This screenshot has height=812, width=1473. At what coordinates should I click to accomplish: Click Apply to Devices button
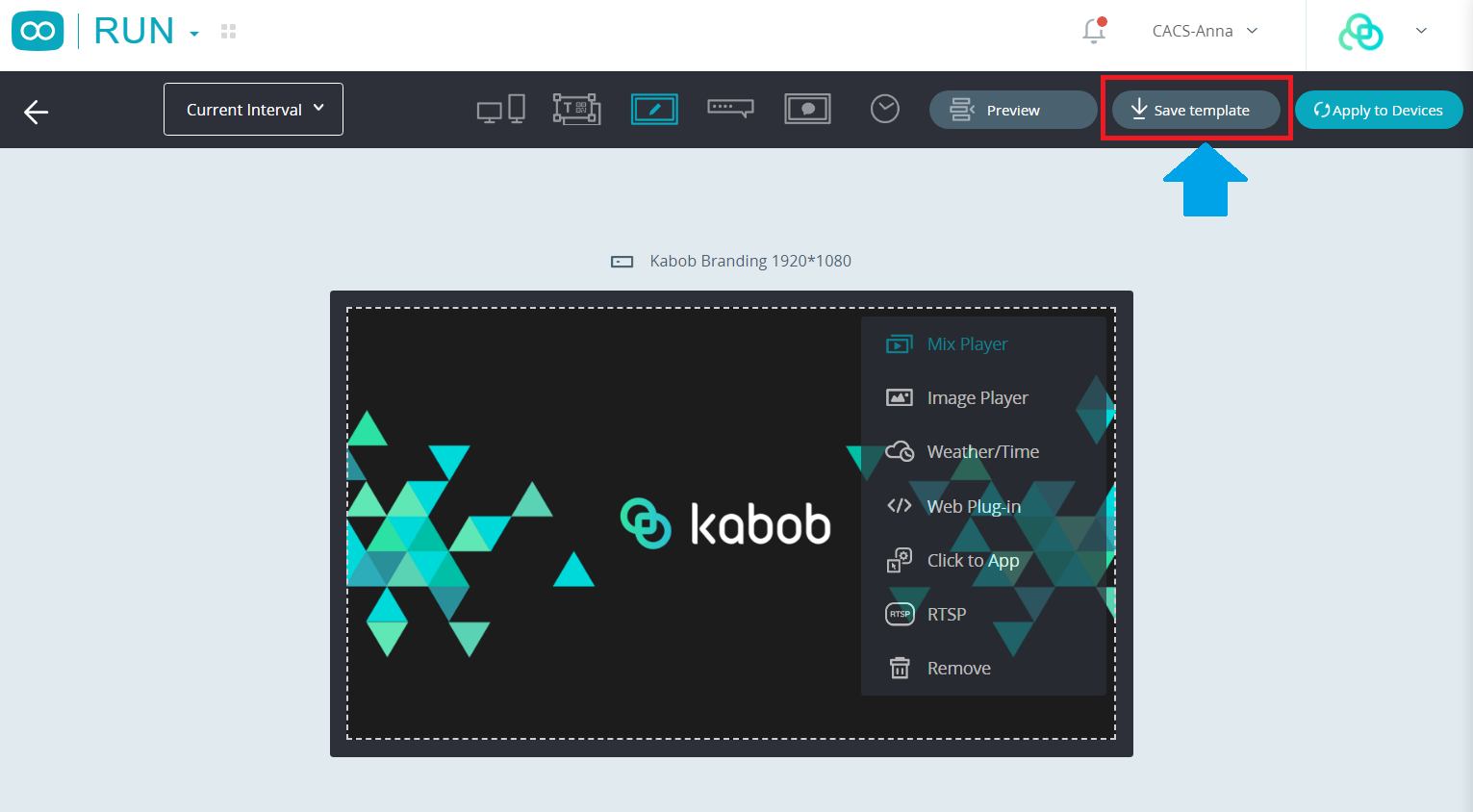[1379, 110]
